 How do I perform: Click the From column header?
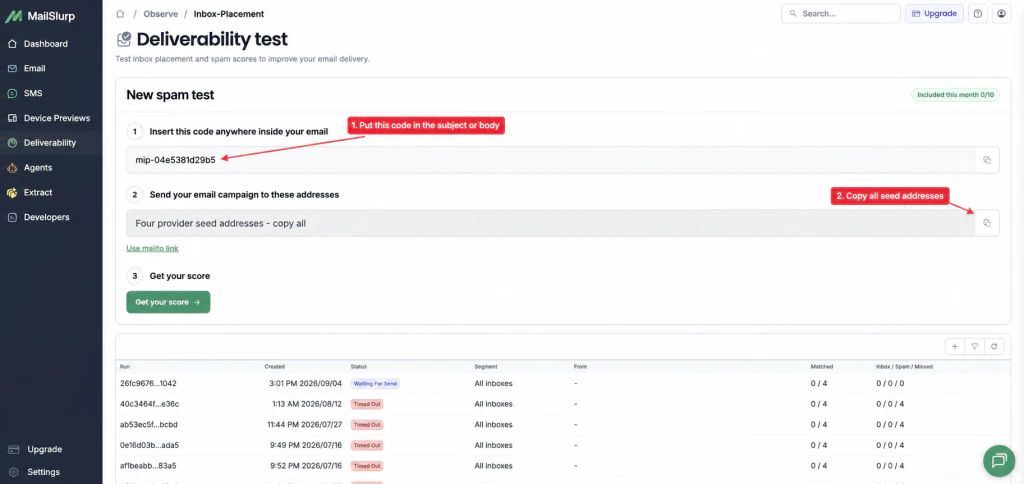[x=580, y=366]
